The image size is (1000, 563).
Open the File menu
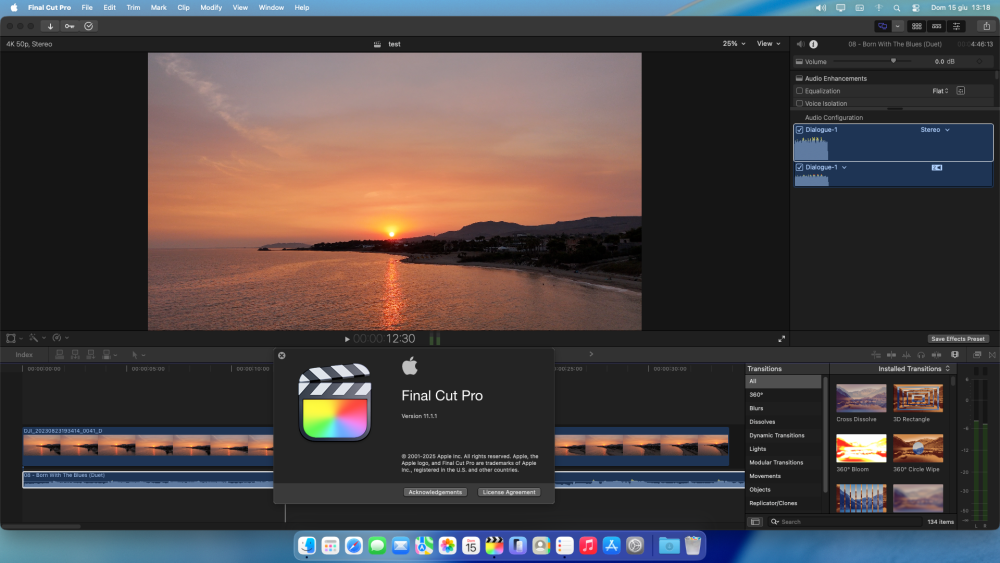[x=87, y=8]
